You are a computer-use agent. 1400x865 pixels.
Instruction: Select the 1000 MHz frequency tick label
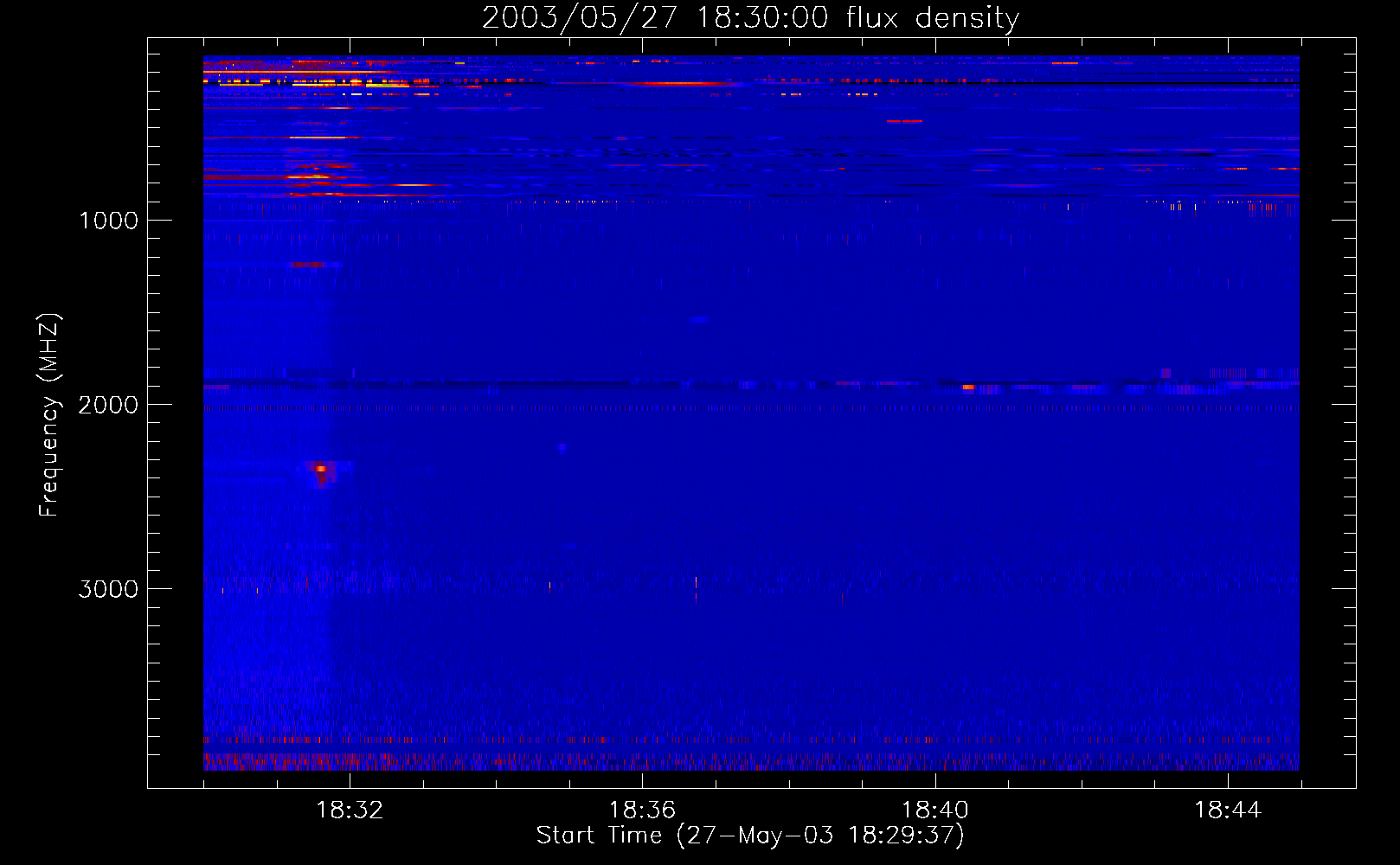coord(108,221)
